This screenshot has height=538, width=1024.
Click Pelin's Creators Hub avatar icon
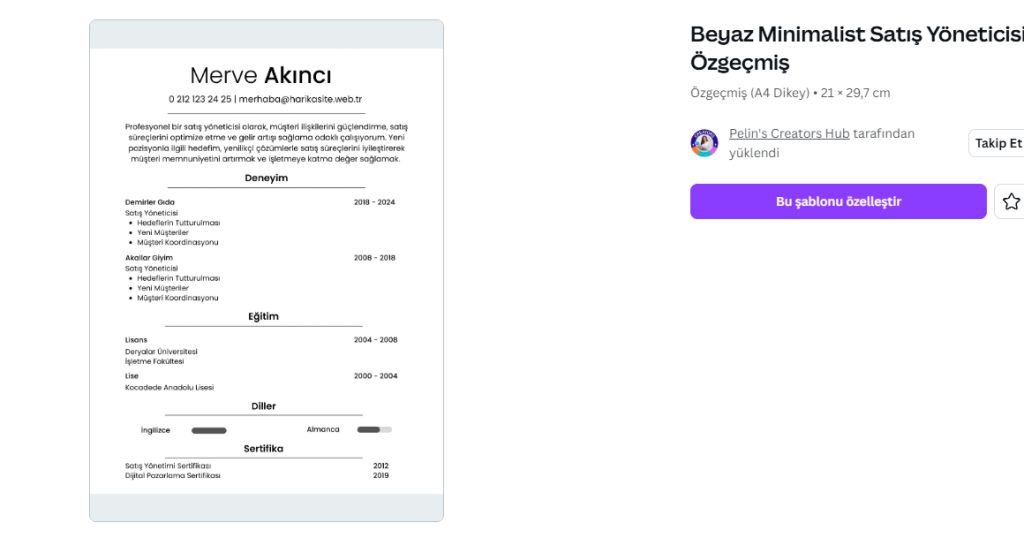(704, 143)
